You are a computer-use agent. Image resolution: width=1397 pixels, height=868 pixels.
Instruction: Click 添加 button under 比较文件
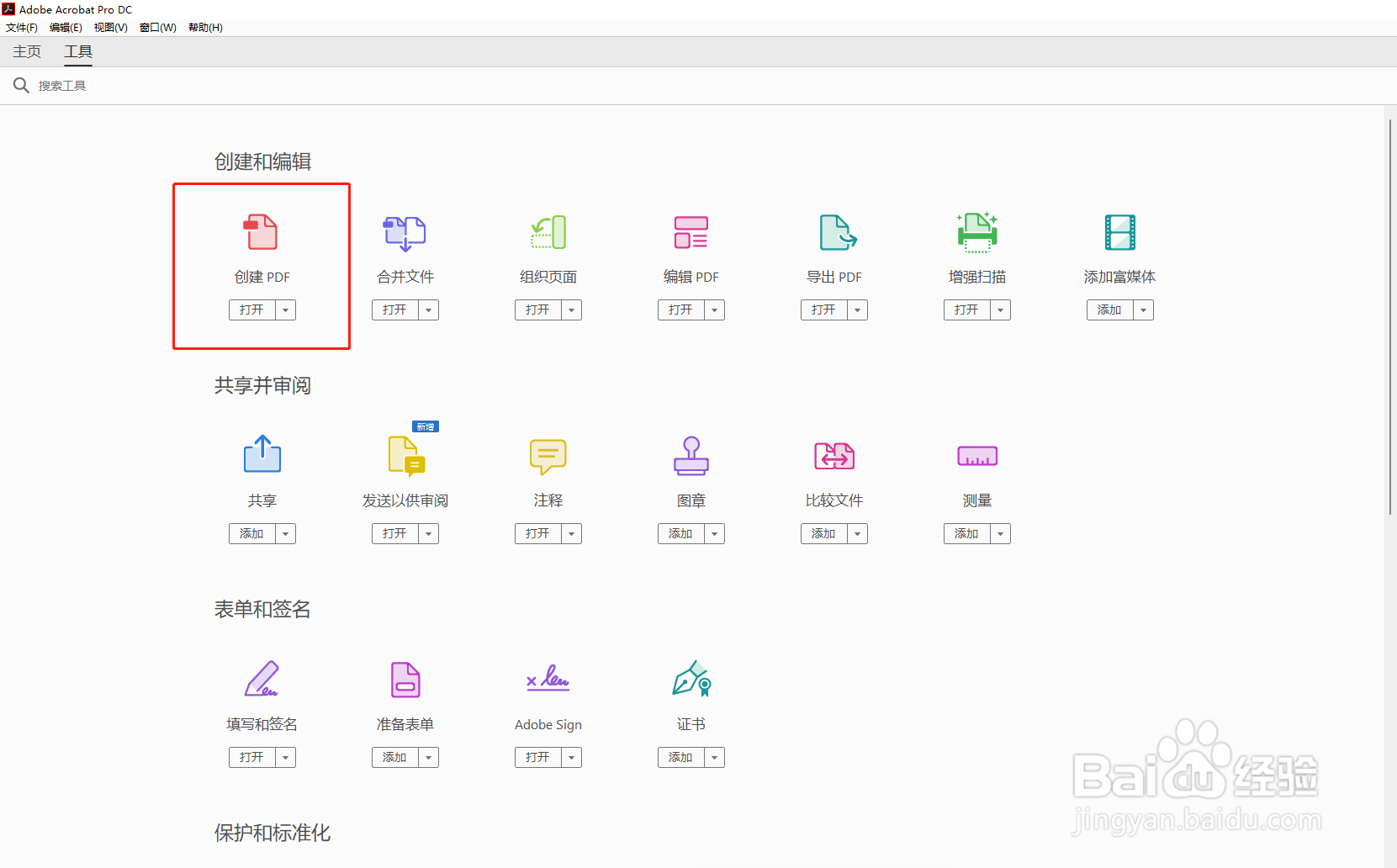pos(824,534)
